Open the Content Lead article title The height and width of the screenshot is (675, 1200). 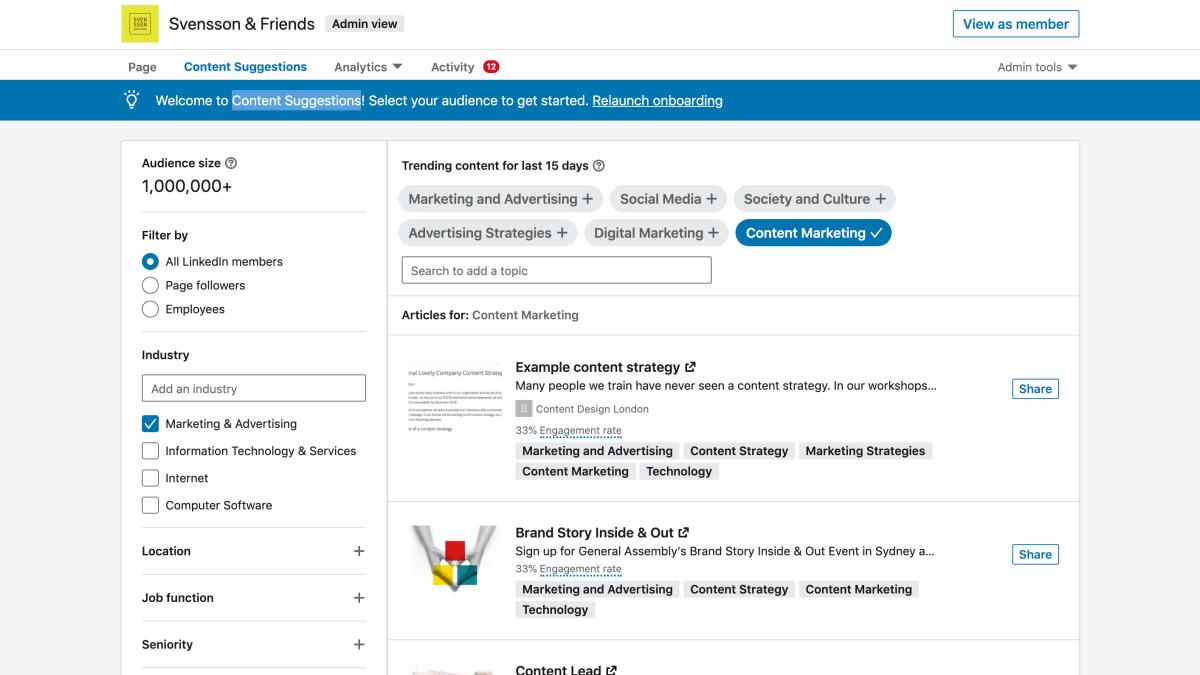(x=559, y=670)
